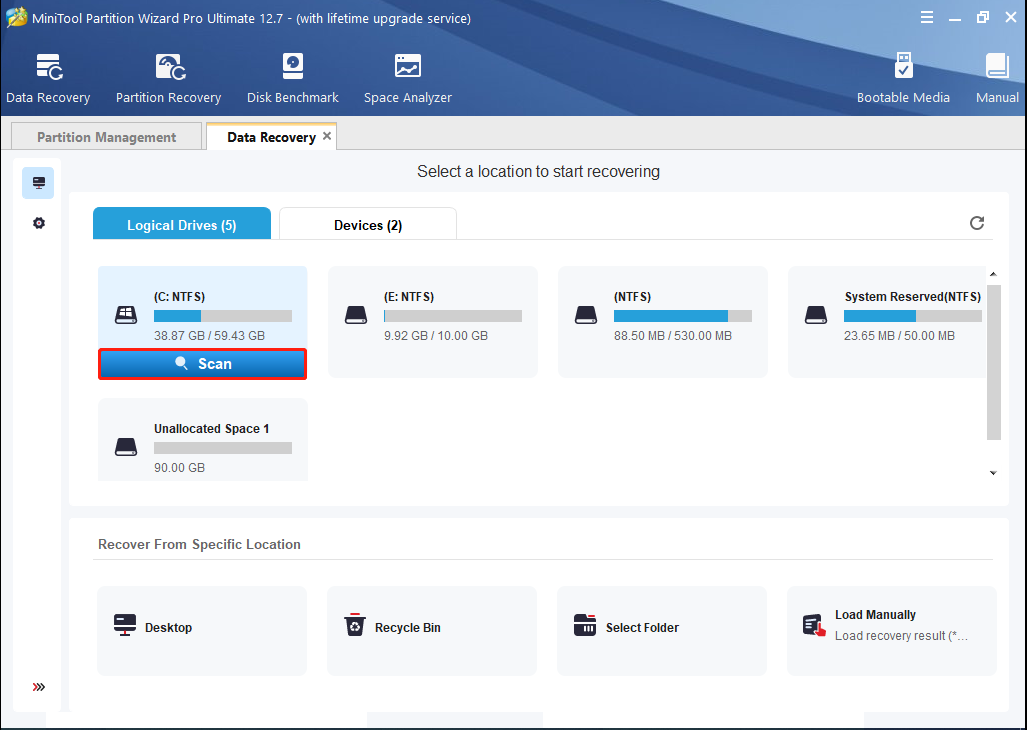Click the Recycle Bin icon
This screenshot has width=1027, height=730.
(354, 625)
